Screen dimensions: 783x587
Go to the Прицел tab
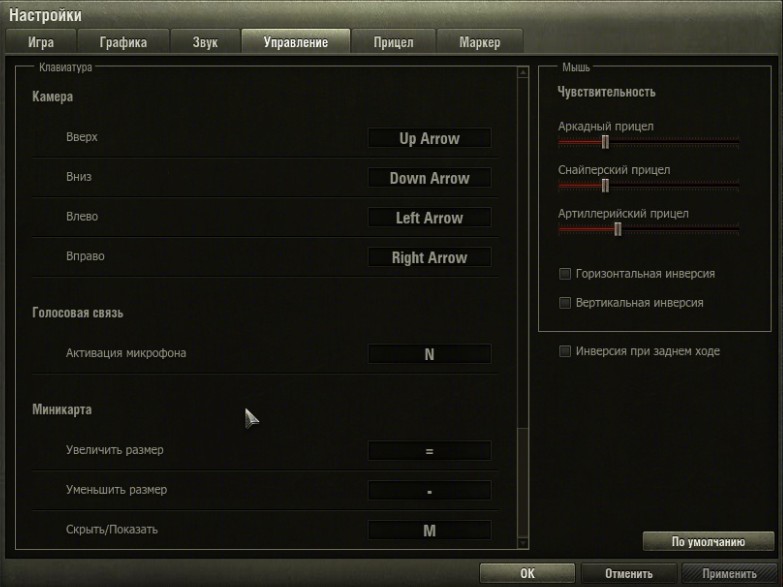pyautogui.click(x=393, y=42)
